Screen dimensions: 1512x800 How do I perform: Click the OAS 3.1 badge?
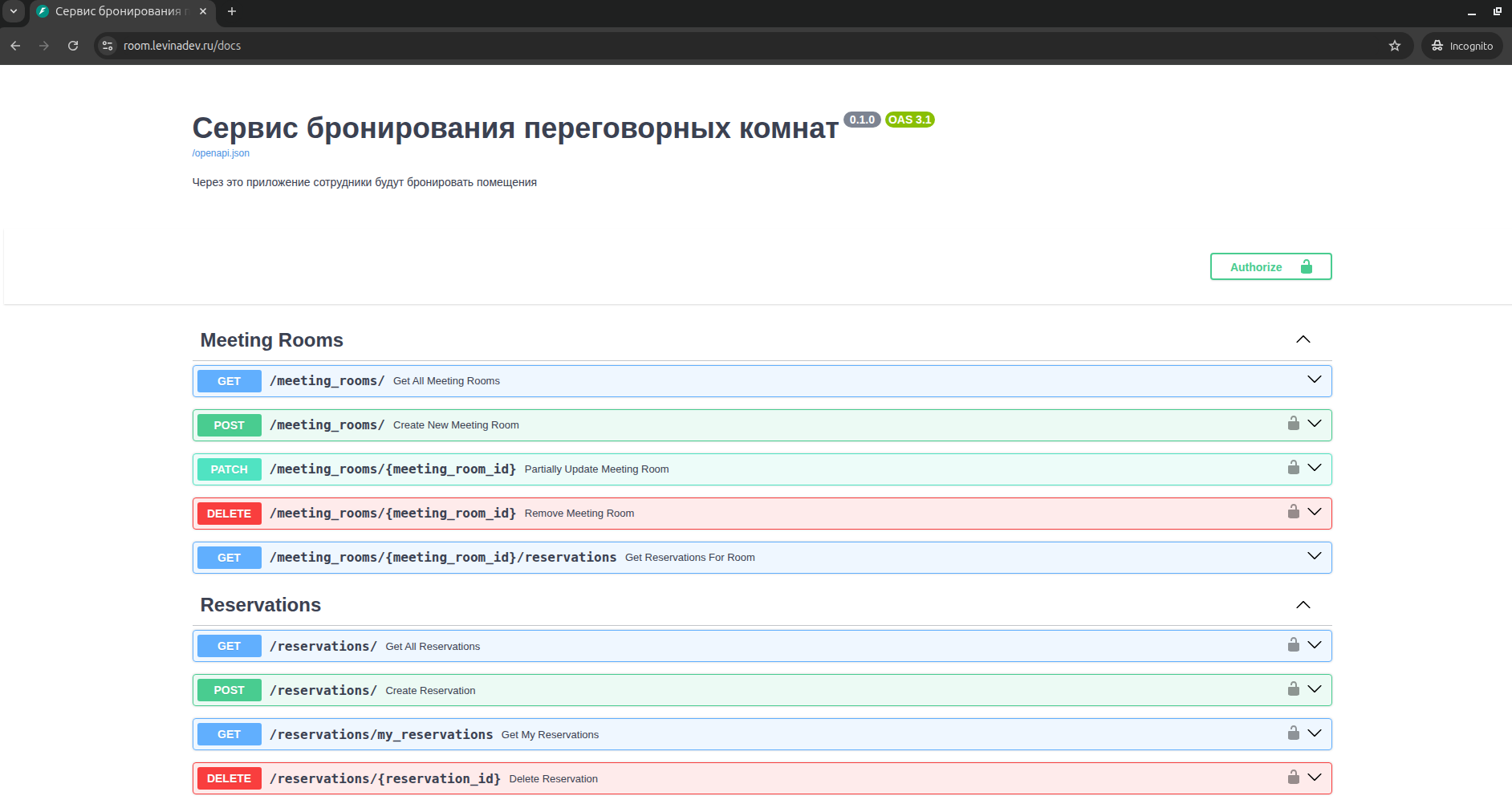910,120
